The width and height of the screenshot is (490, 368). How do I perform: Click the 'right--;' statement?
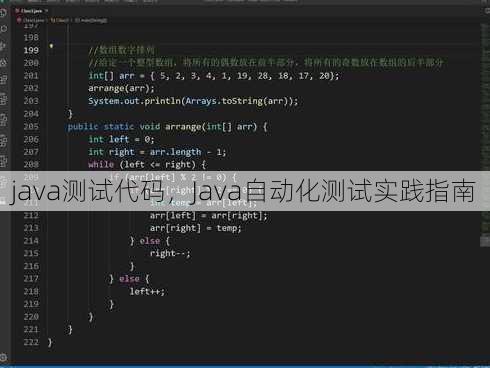(170, 254)
